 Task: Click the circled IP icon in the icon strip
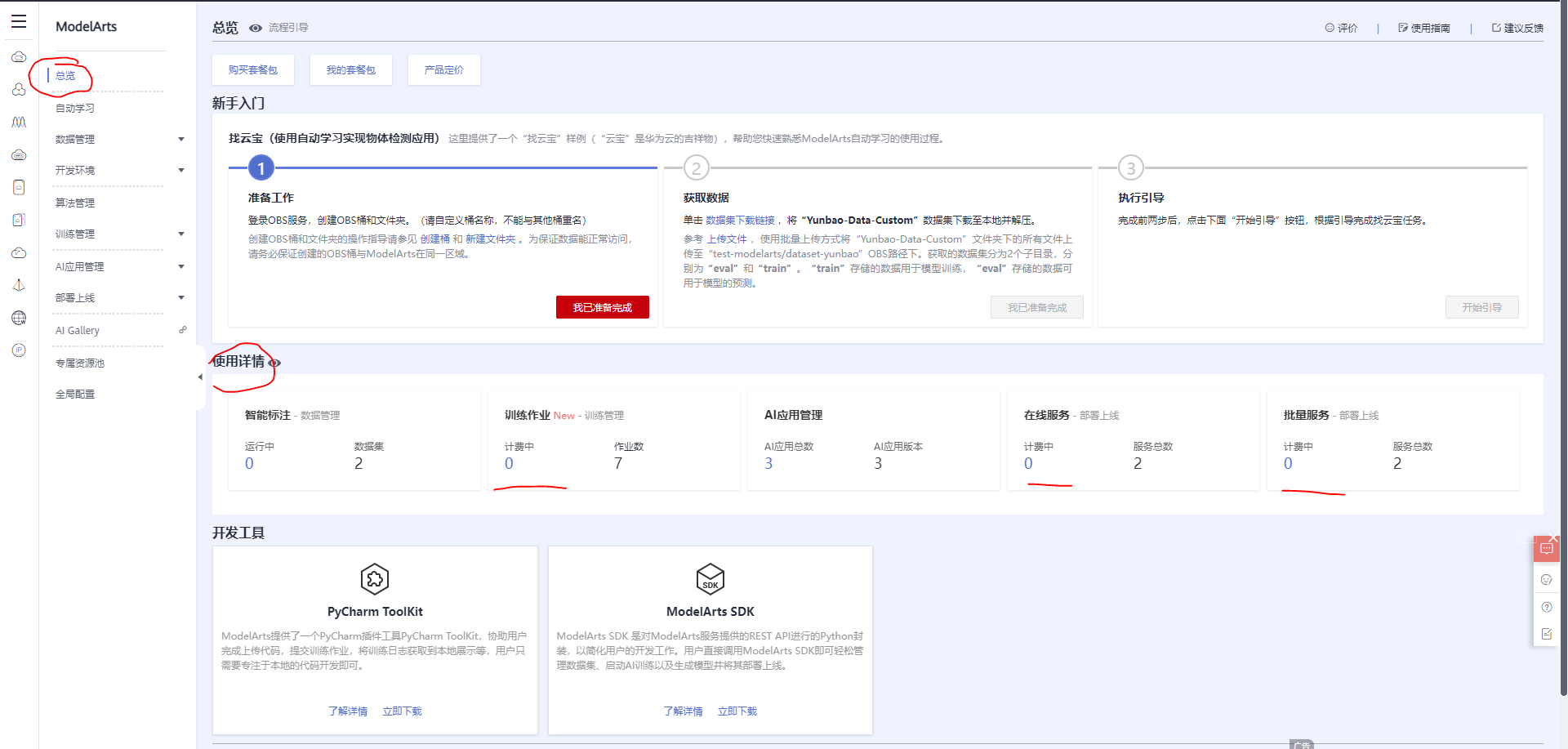[x=19, y=350]
